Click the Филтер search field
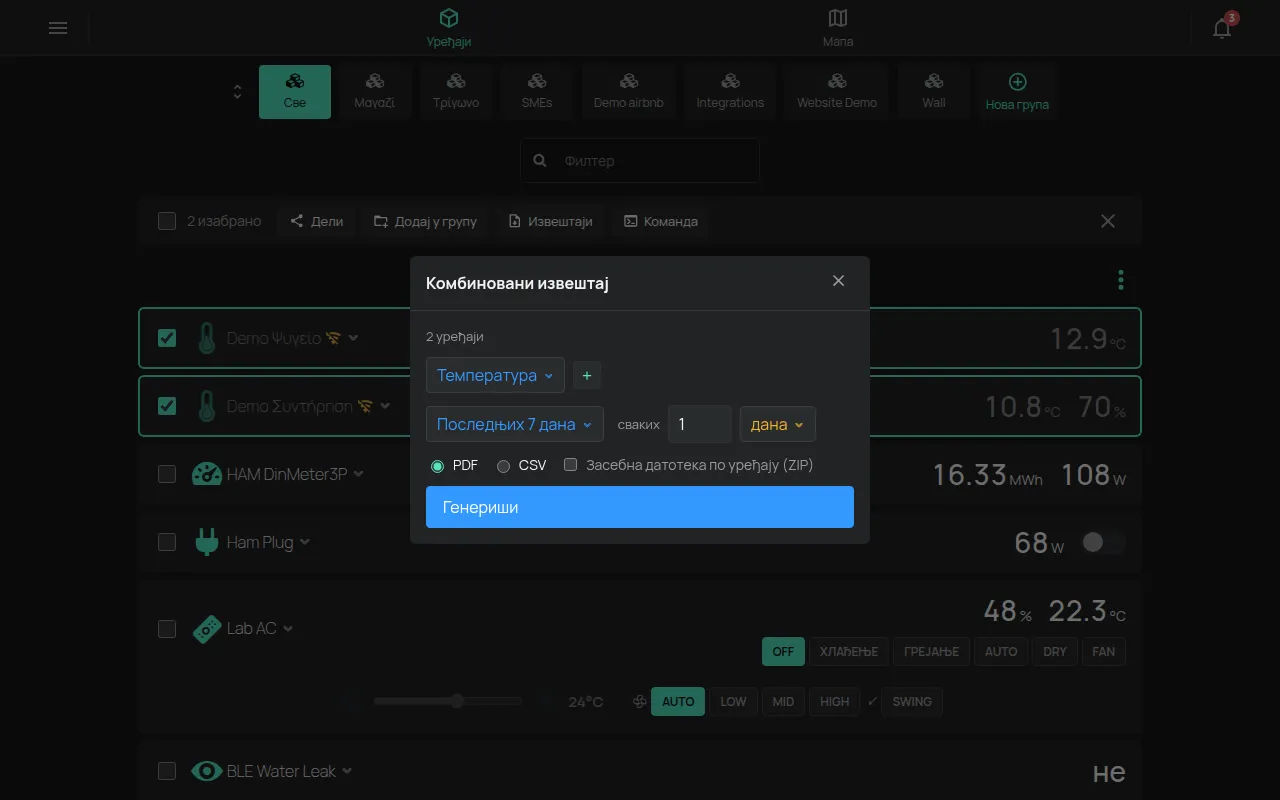 (x=640, y=160)
